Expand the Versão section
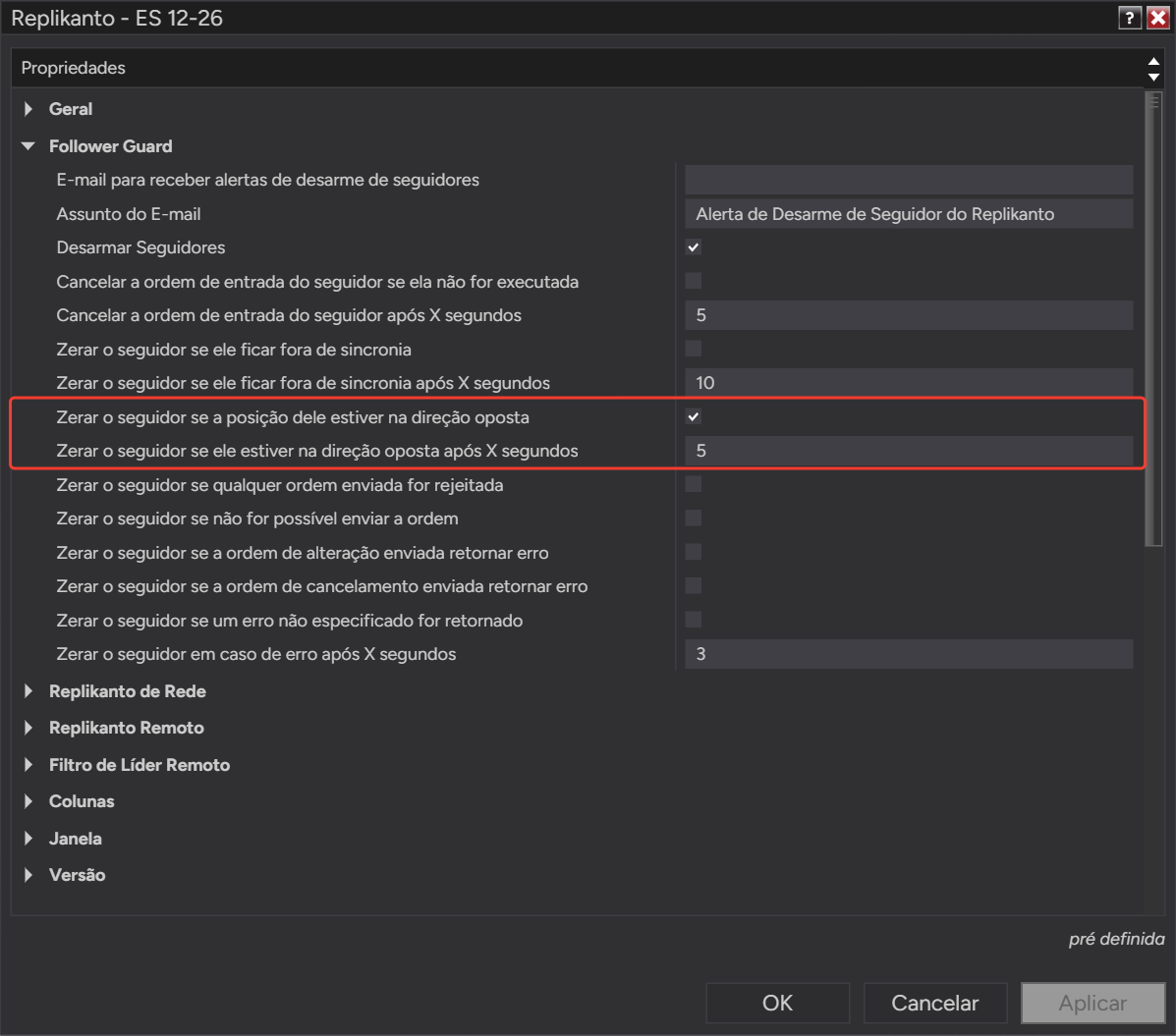Screen dimensions: 1176x1036 (x=28, y=875)
